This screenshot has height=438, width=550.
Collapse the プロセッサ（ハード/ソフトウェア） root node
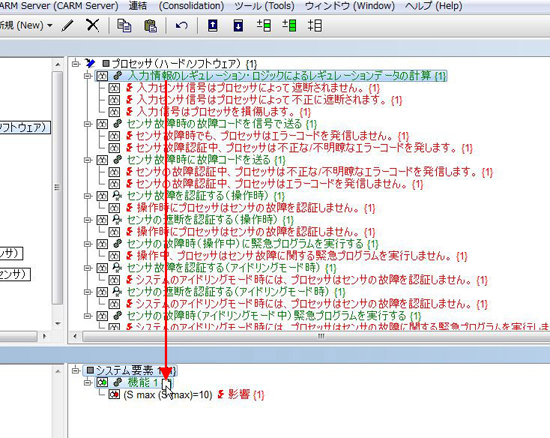[75, 64]
